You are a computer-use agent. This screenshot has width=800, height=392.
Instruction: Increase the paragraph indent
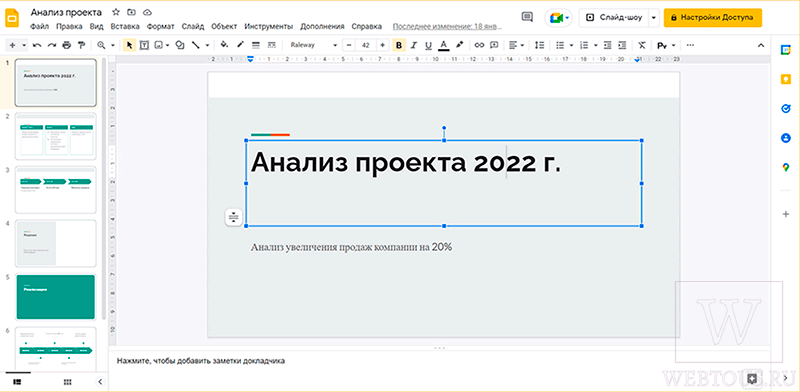point(622,45)
